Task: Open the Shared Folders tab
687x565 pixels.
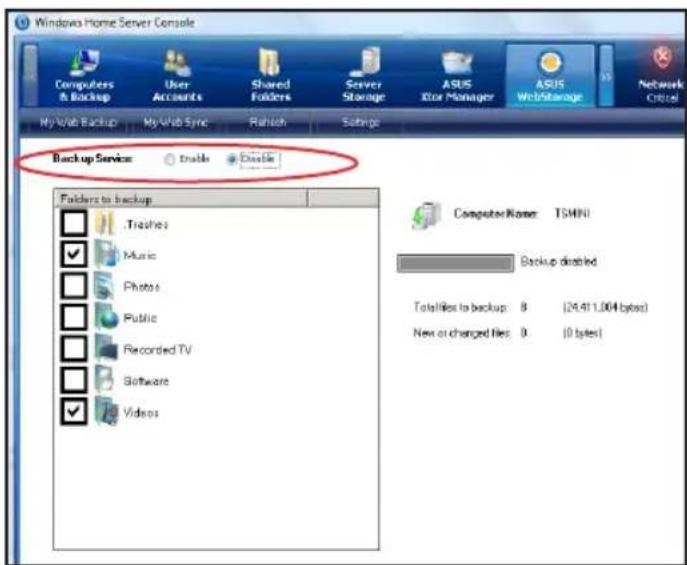Action: (270, 76)
